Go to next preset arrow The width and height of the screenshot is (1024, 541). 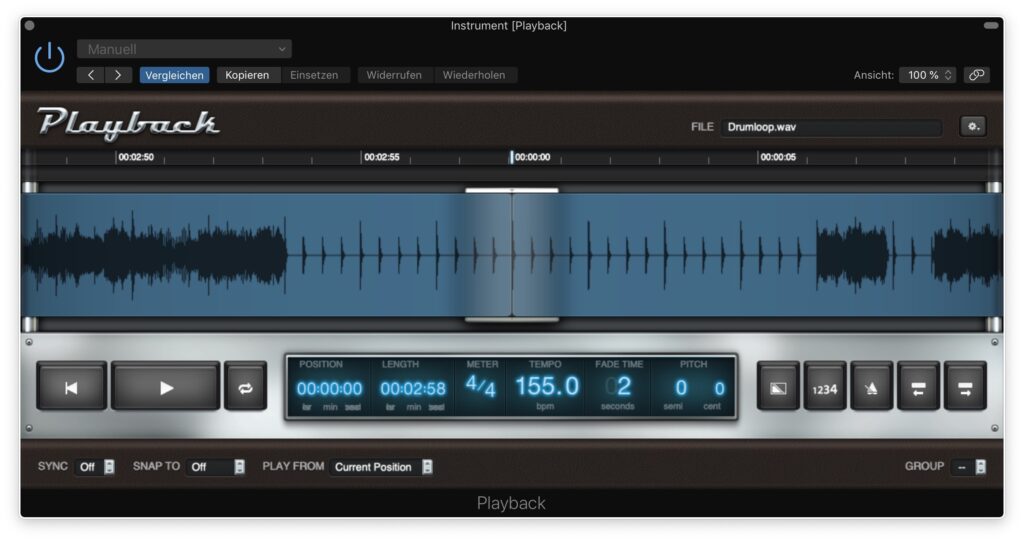coord(118,75)
